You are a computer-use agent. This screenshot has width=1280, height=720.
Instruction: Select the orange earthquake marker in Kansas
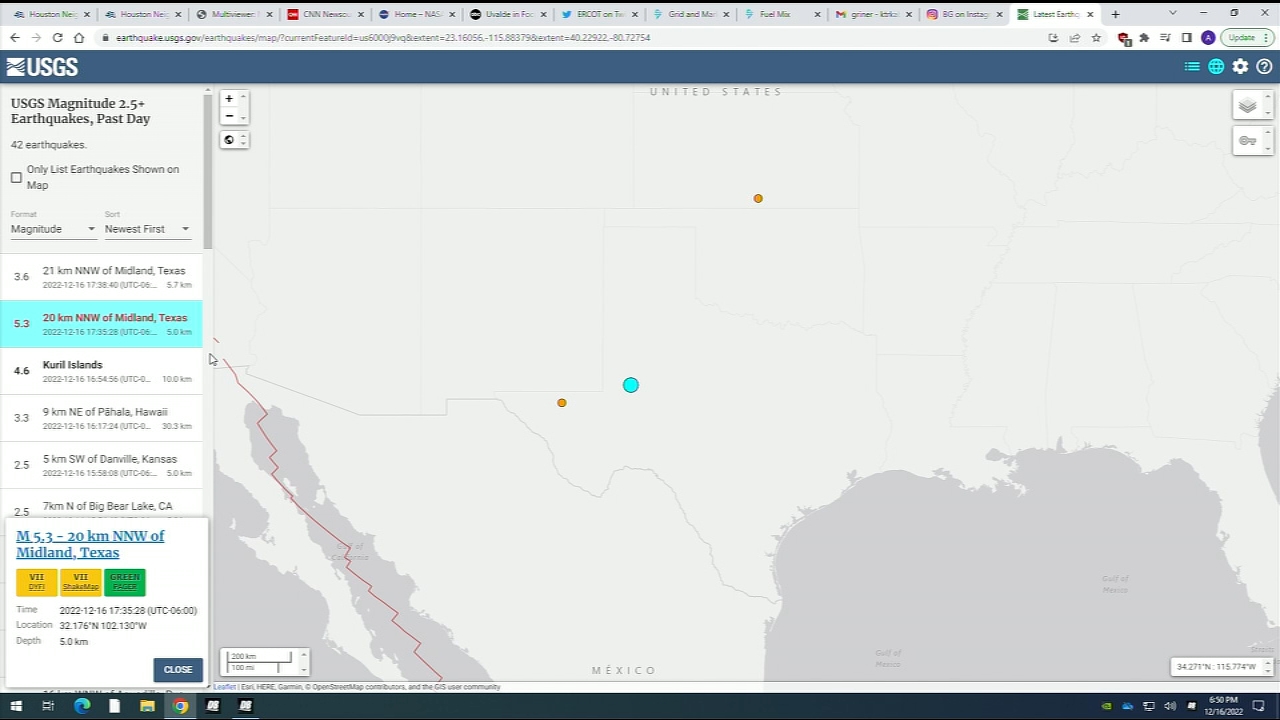tap(758, 198)
